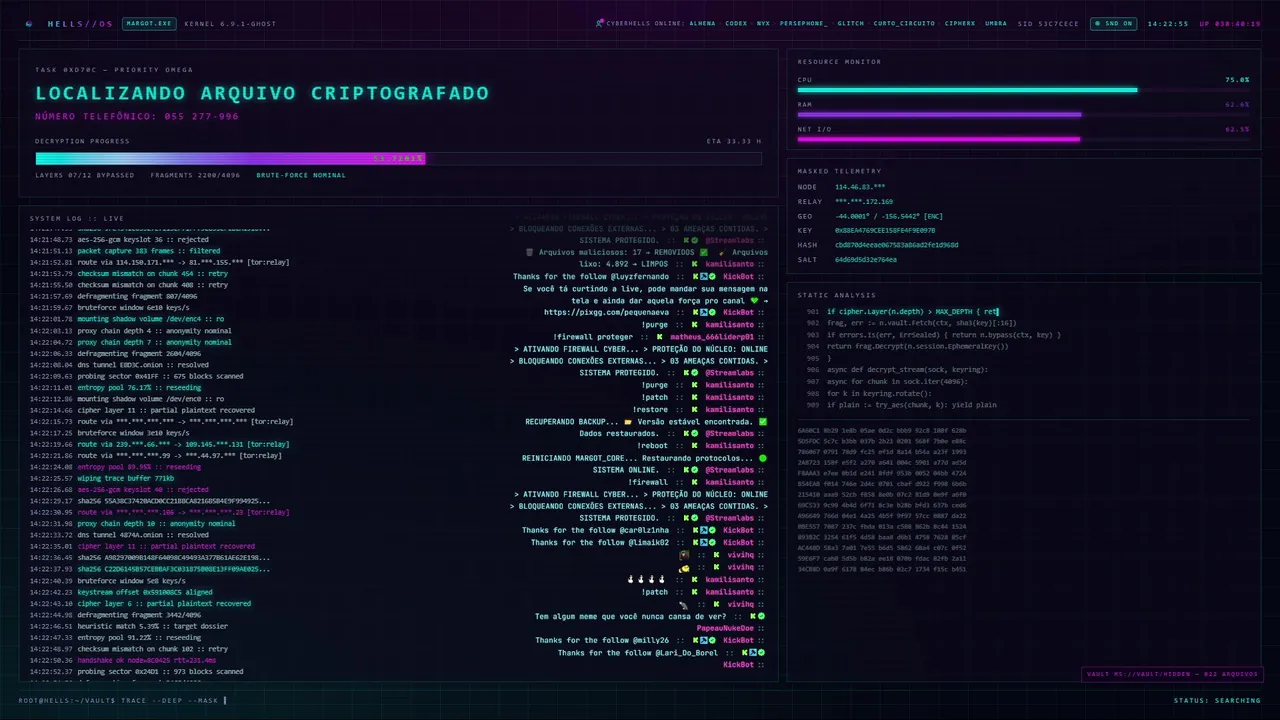Click the BRUTE-FORCE NOMINAL status
Screen dimensions: 1280x720
[x=301, y=175]
